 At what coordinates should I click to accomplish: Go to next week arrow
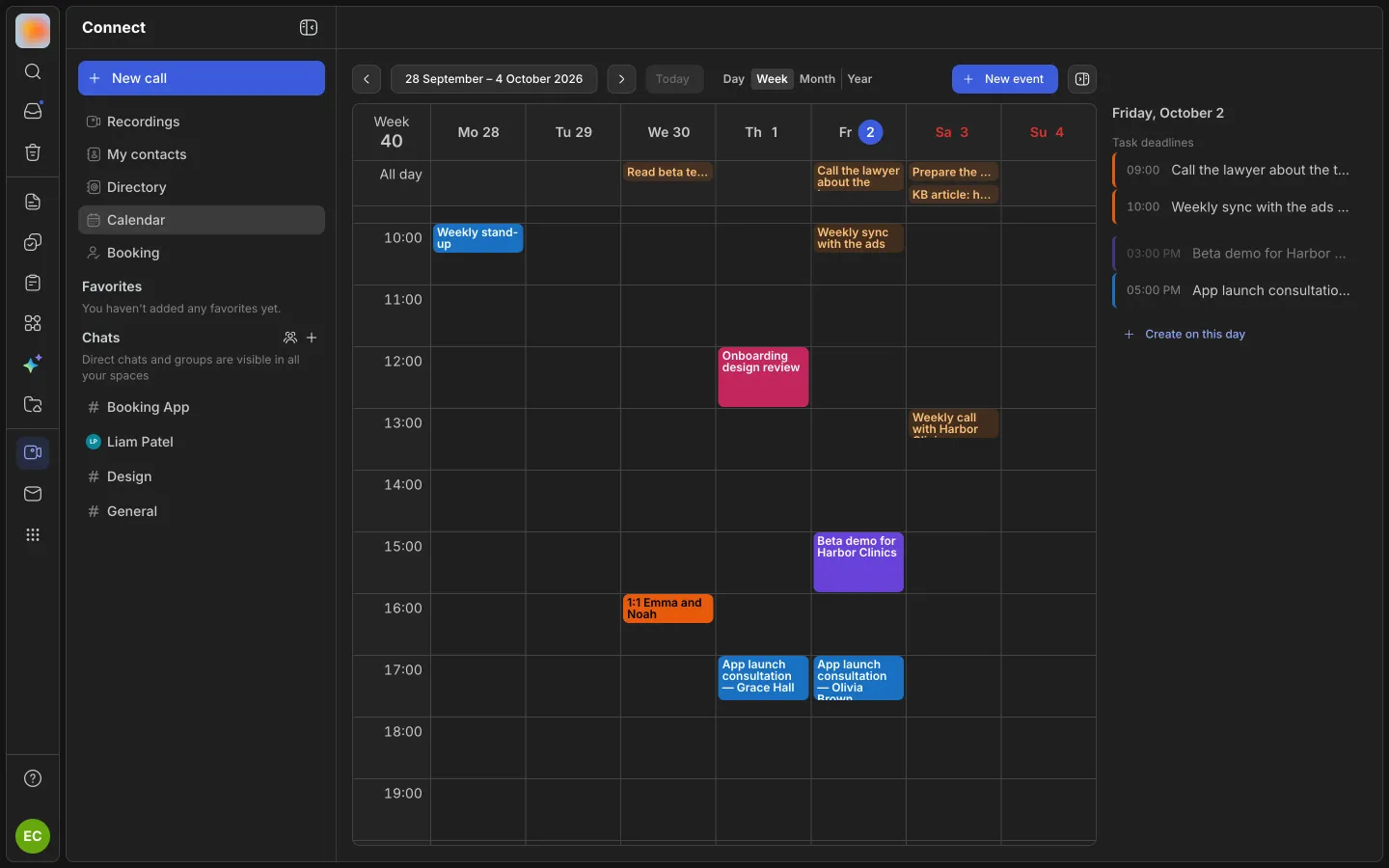click(621, 79)
